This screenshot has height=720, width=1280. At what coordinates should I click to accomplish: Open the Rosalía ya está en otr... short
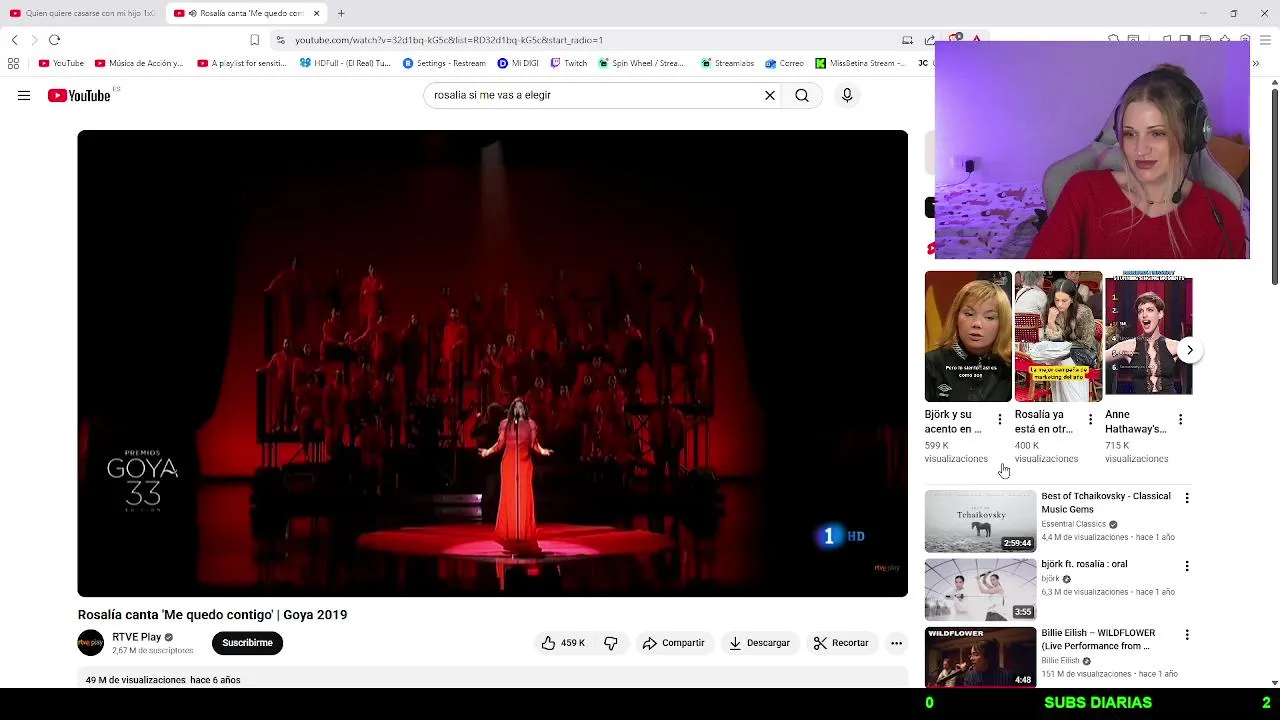pyautogui.click(x=1058, y=336)
